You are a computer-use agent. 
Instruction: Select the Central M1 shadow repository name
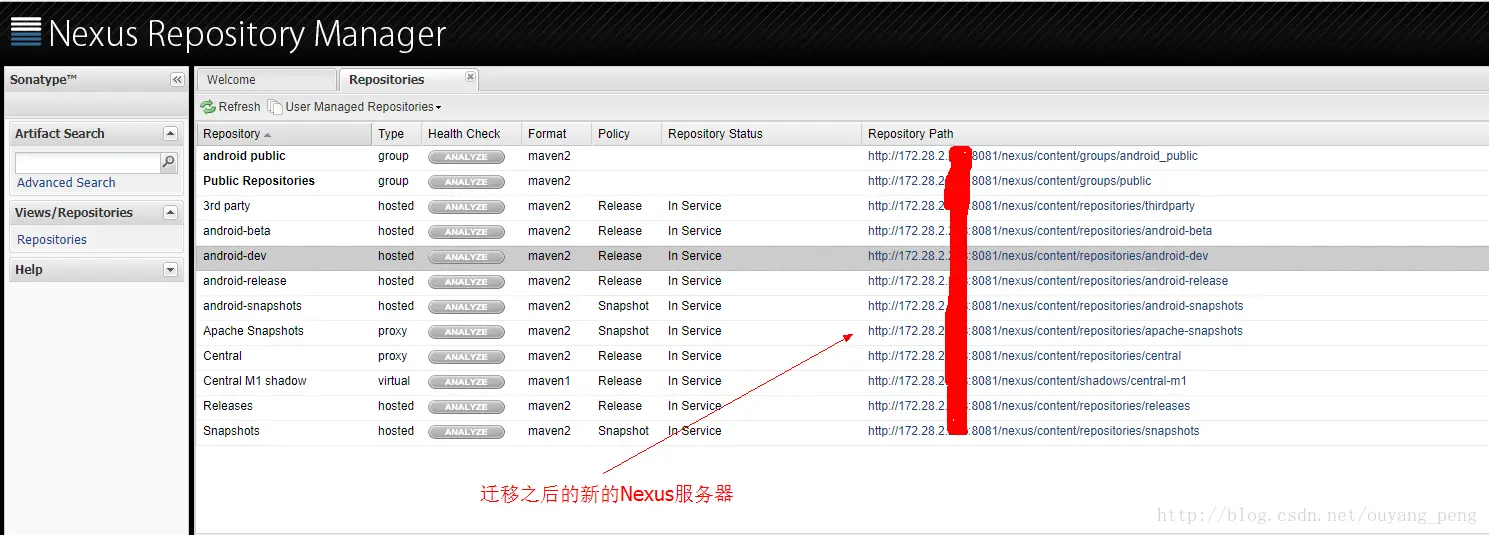(x=255, y=381)
